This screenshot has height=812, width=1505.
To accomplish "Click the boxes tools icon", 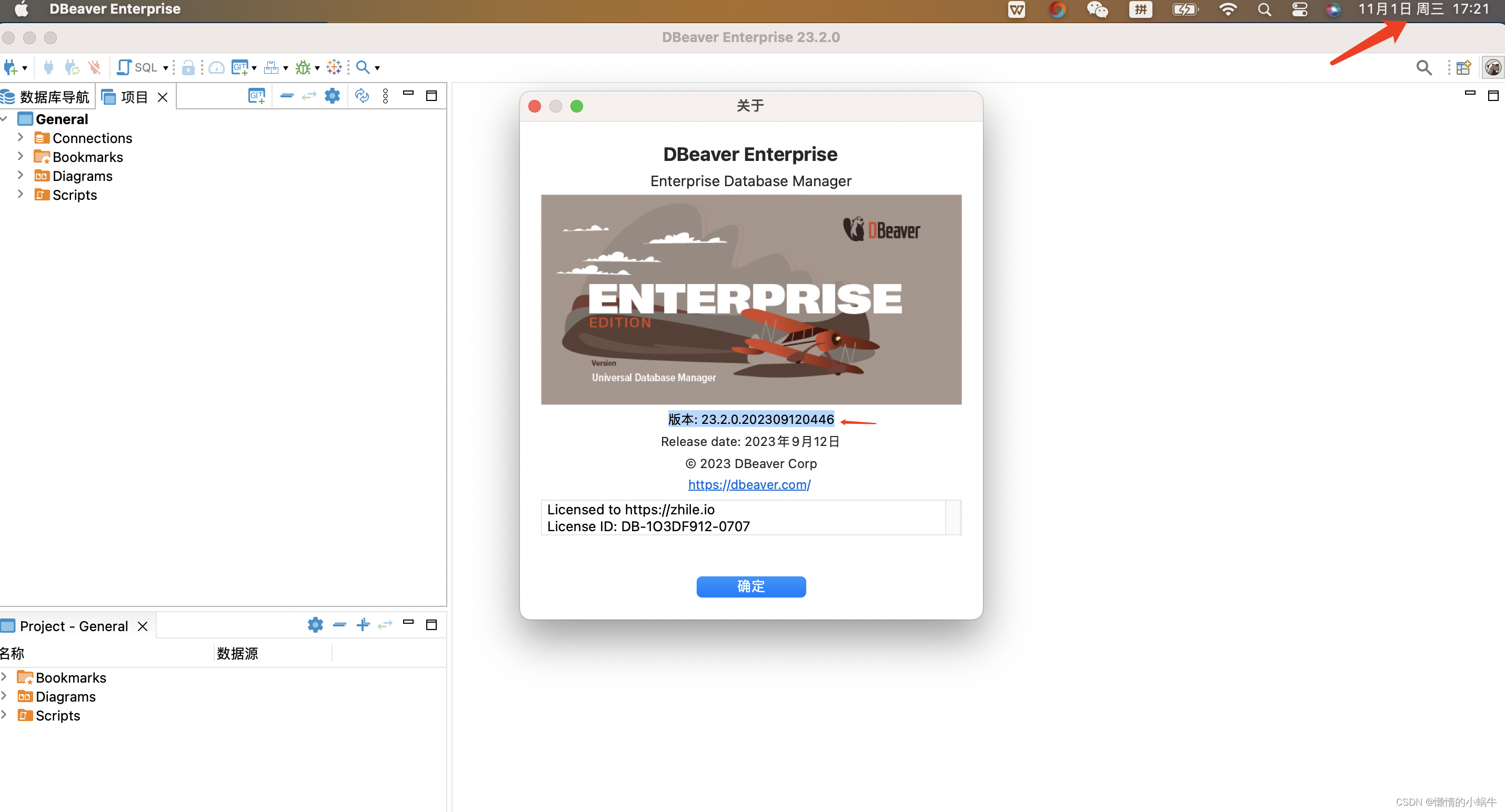I will point(271,68).
